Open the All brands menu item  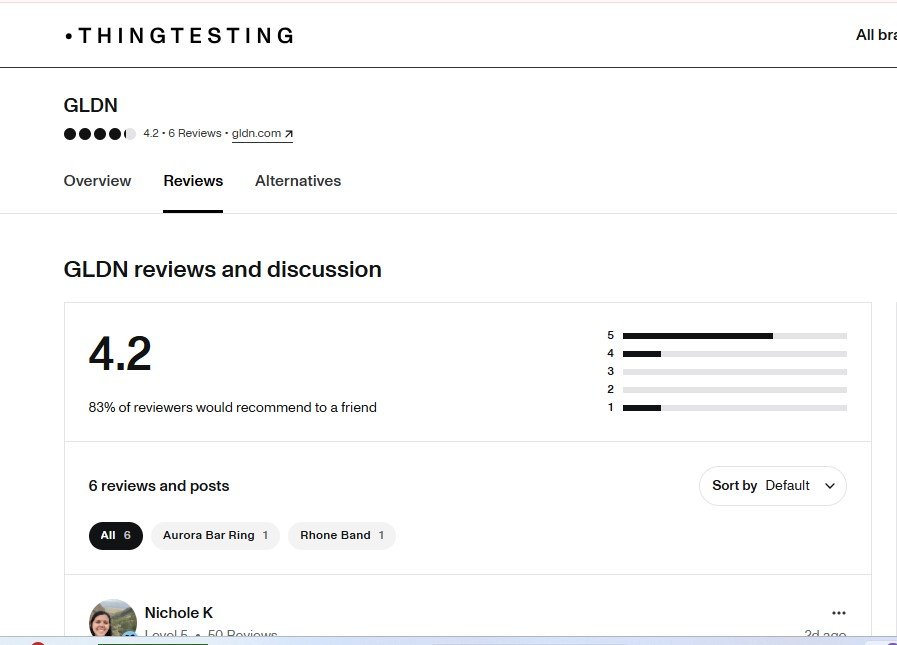click(876, 35)
